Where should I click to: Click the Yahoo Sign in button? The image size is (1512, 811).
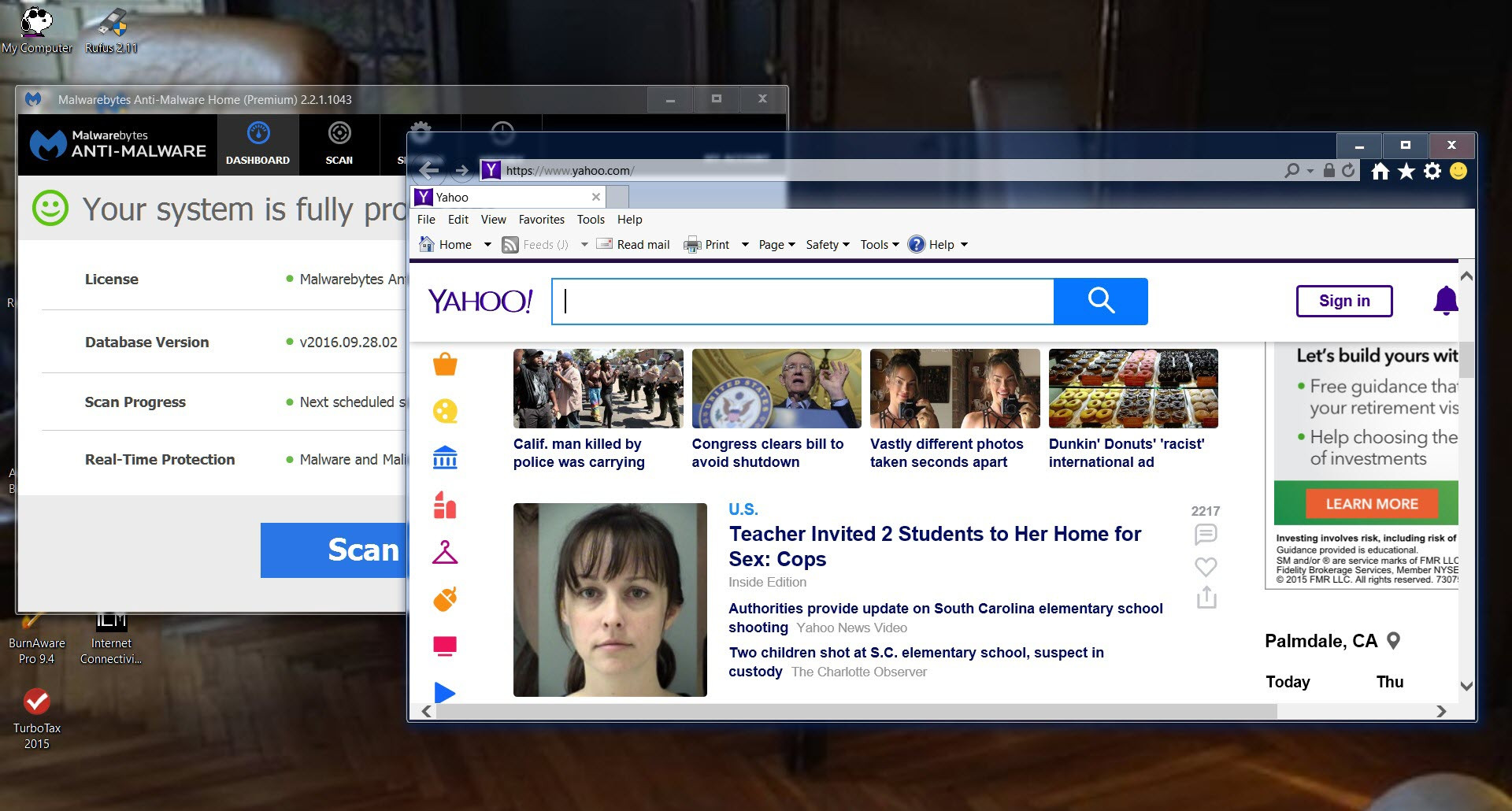tap(1344, 301)
